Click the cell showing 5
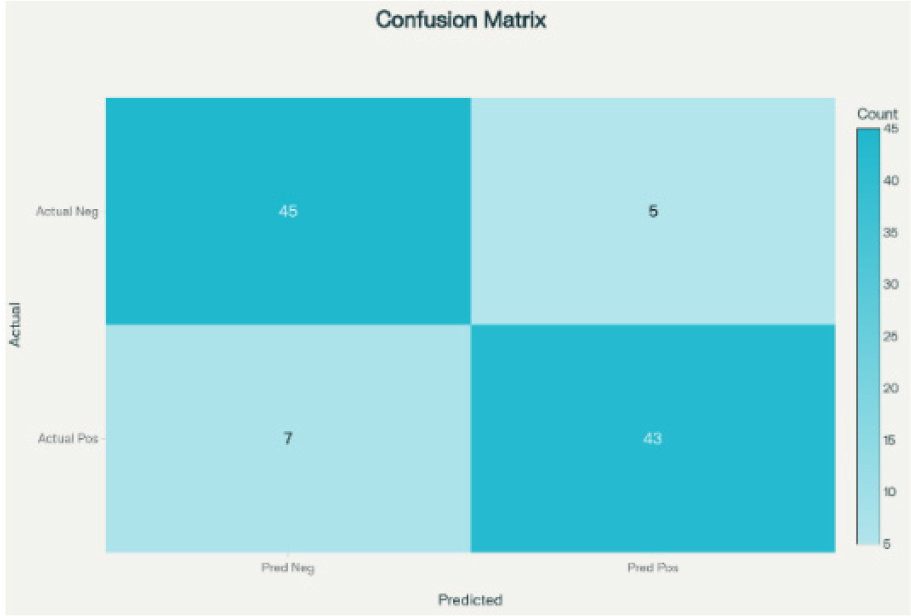This screenshot has width=911, height=616. 653,211
